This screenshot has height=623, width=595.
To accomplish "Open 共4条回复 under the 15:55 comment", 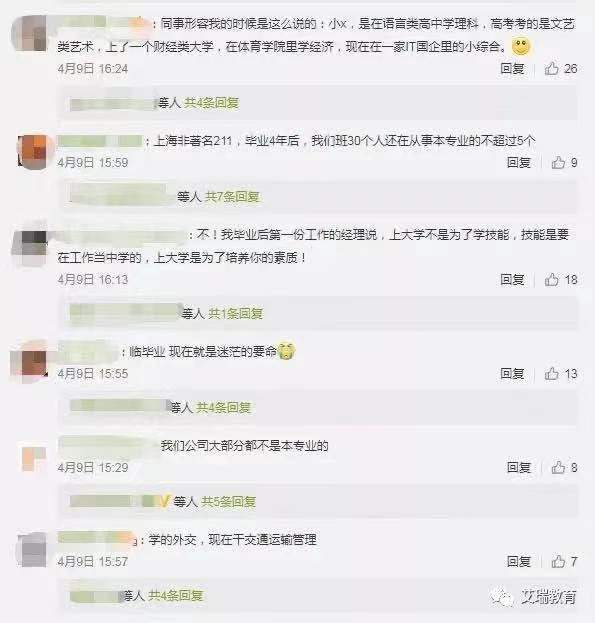I will [224, 408].
